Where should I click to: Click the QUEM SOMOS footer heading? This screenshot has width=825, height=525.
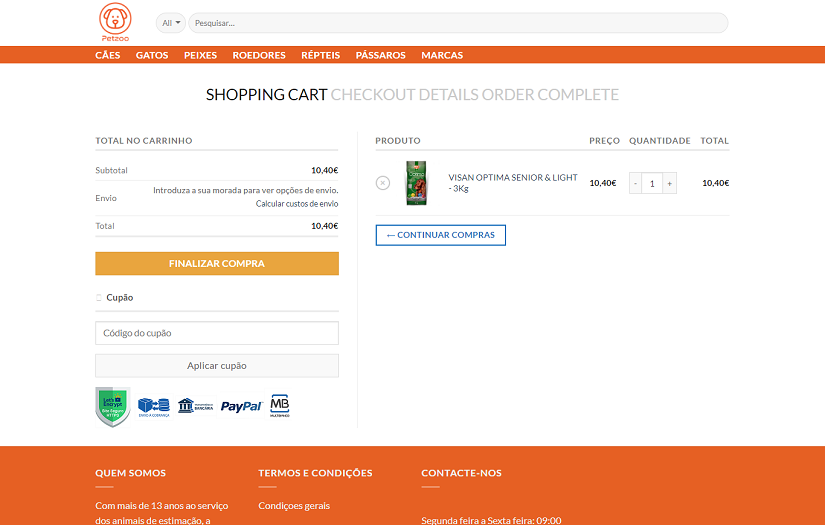click(130, 473)
